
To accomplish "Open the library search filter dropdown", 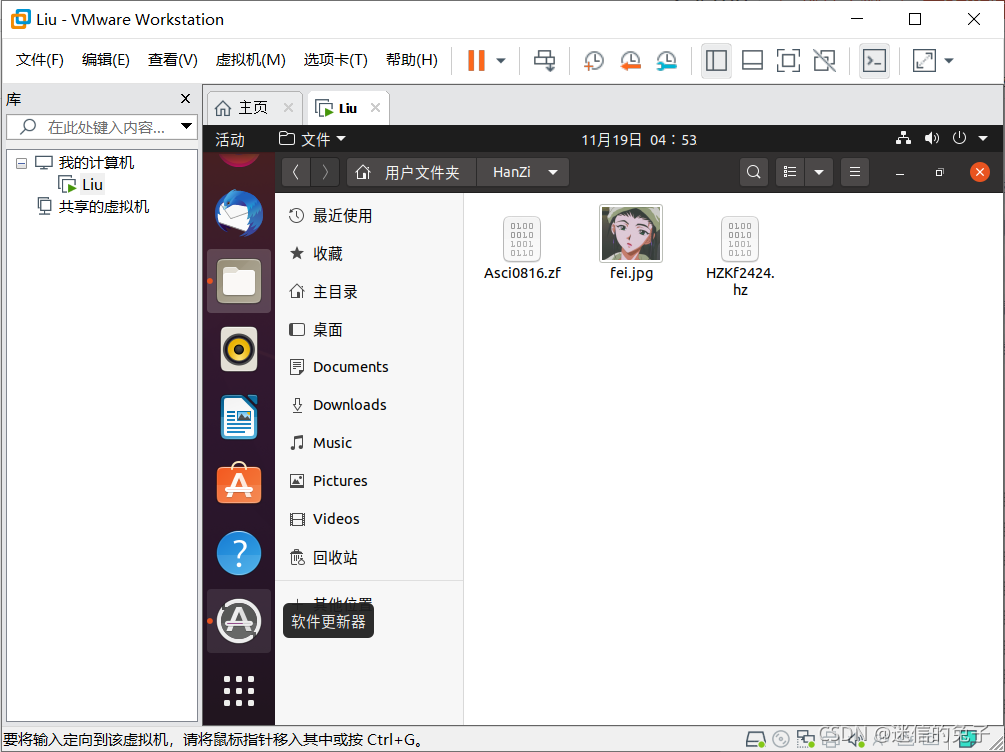I will [187, 126].
